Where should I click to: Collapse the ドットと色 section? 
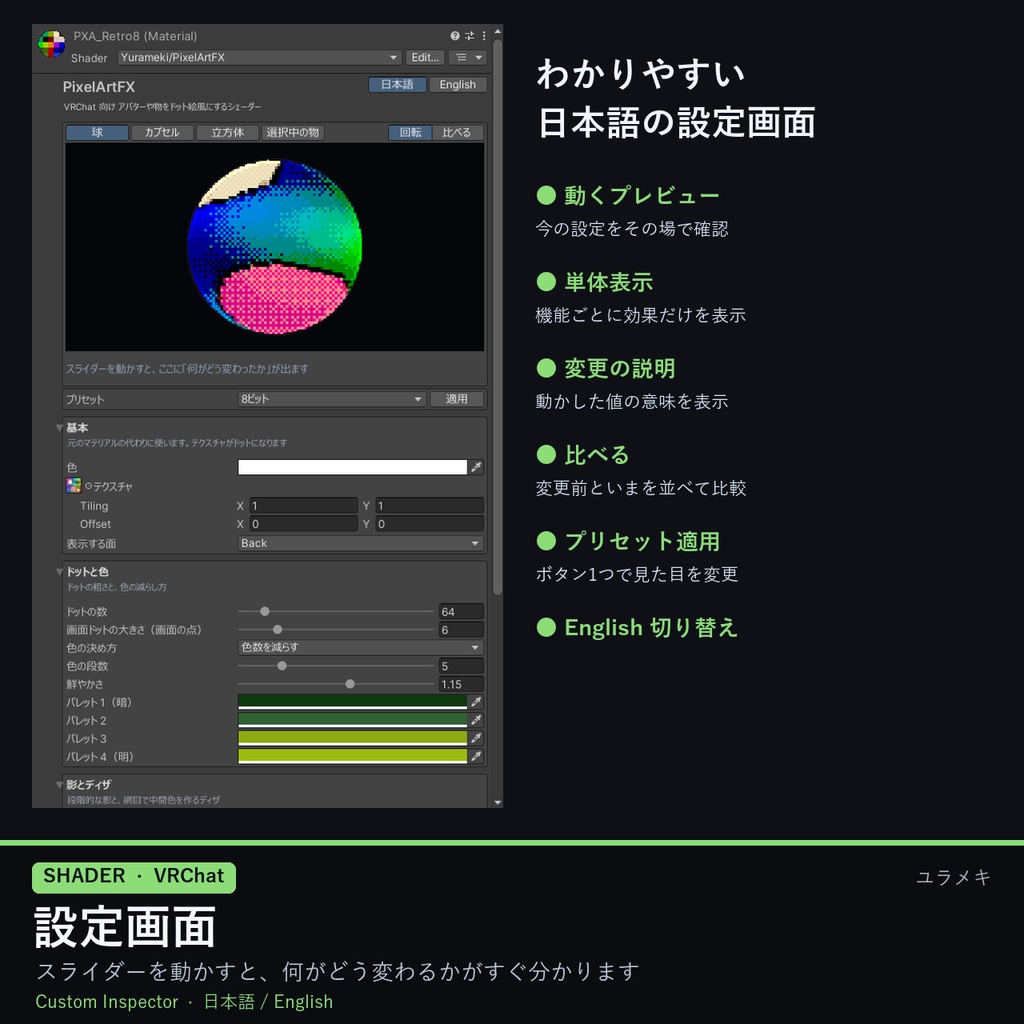pyautogui.click(x=59, y=572)
